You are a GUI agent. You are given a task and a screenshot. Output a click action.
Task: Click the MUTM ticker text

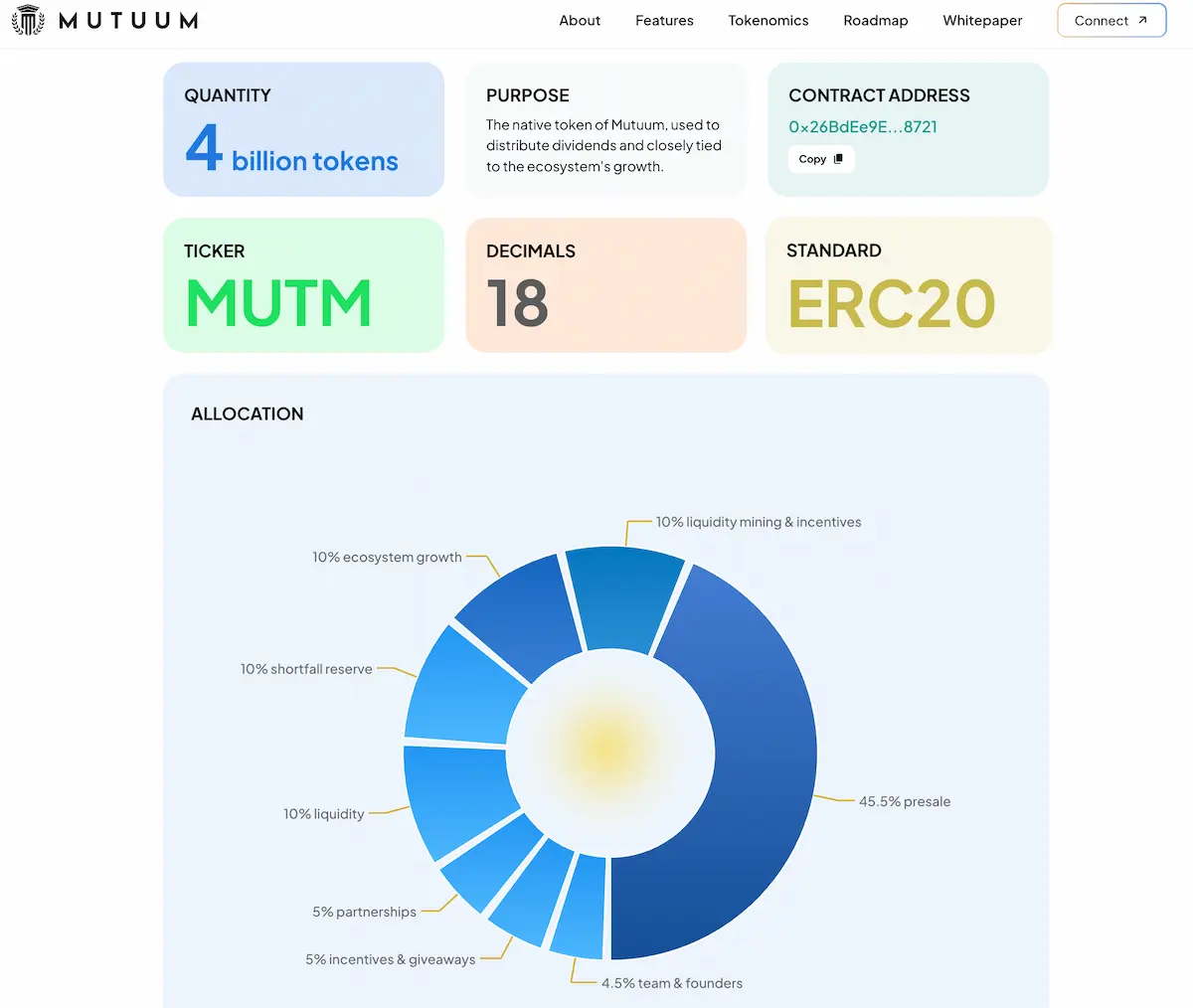278,303
